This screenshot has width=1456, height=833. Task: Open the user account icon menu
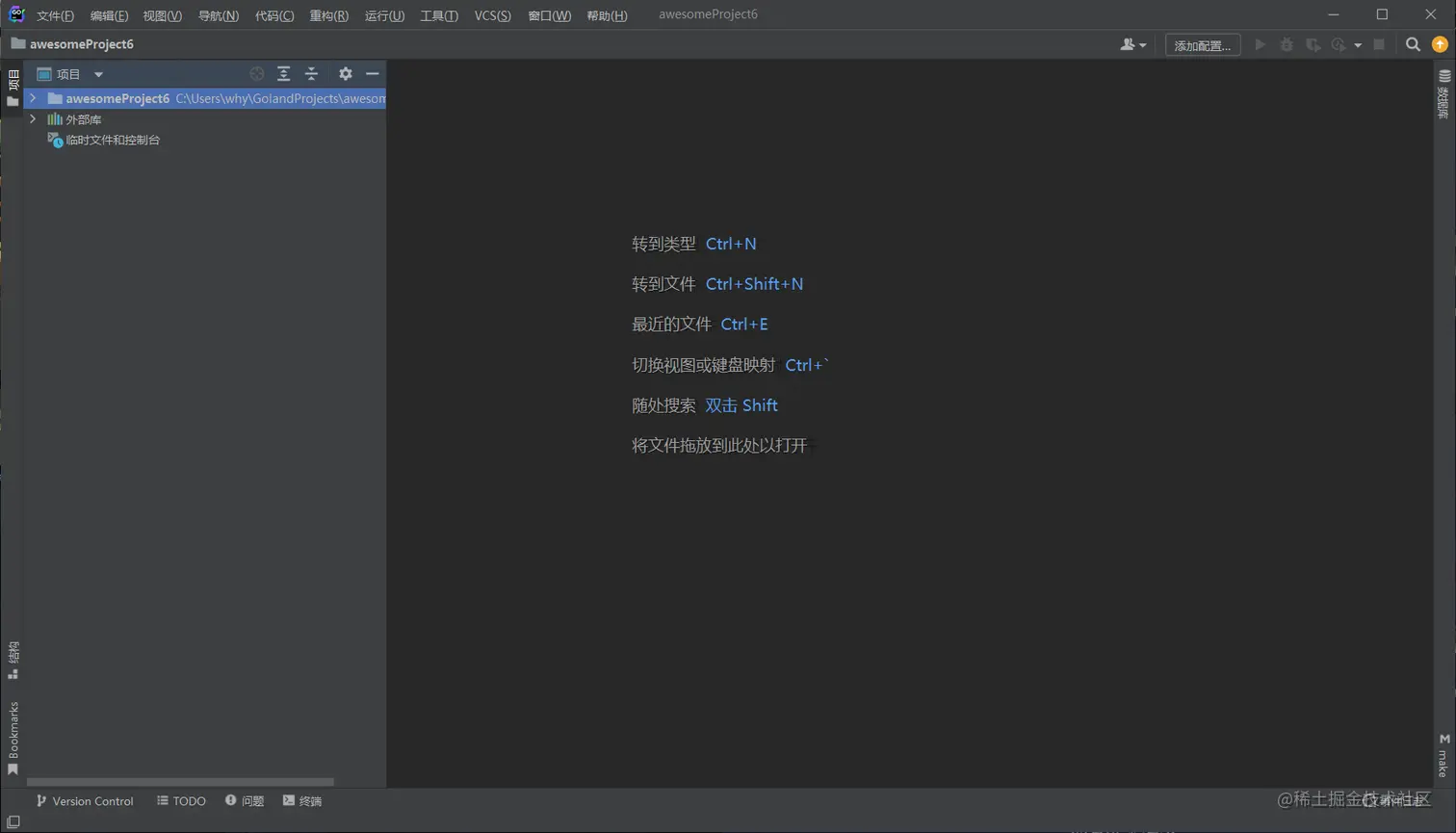click(1133, 44)
